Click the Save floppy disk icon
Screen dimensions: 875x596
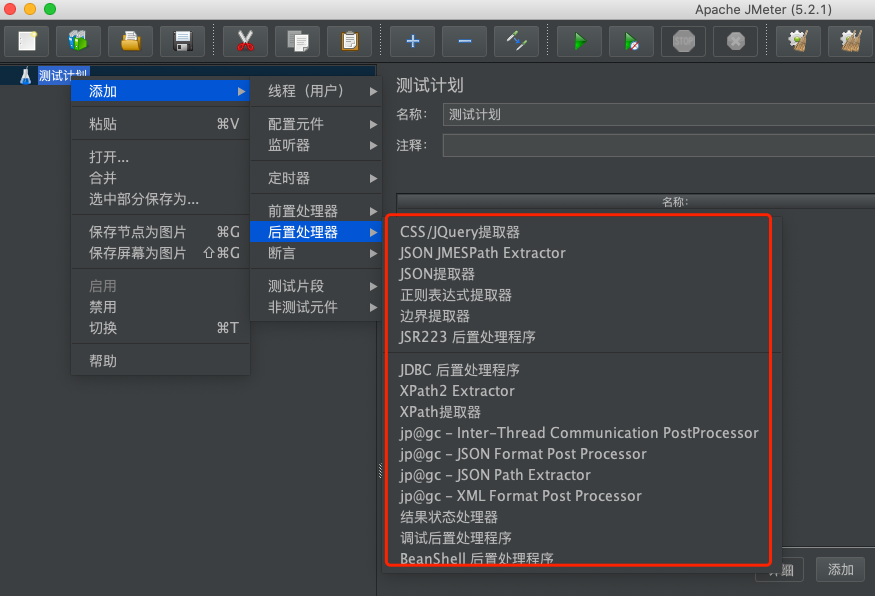182,41
